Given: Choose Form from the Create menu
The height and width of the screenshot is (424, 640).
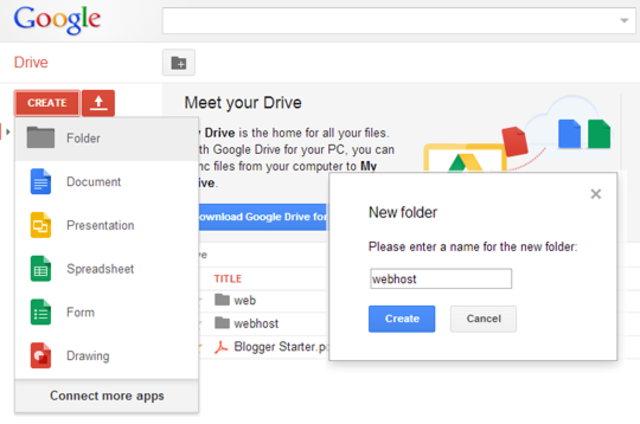Looking at the screenshot, I should click(x=107, y=313).
